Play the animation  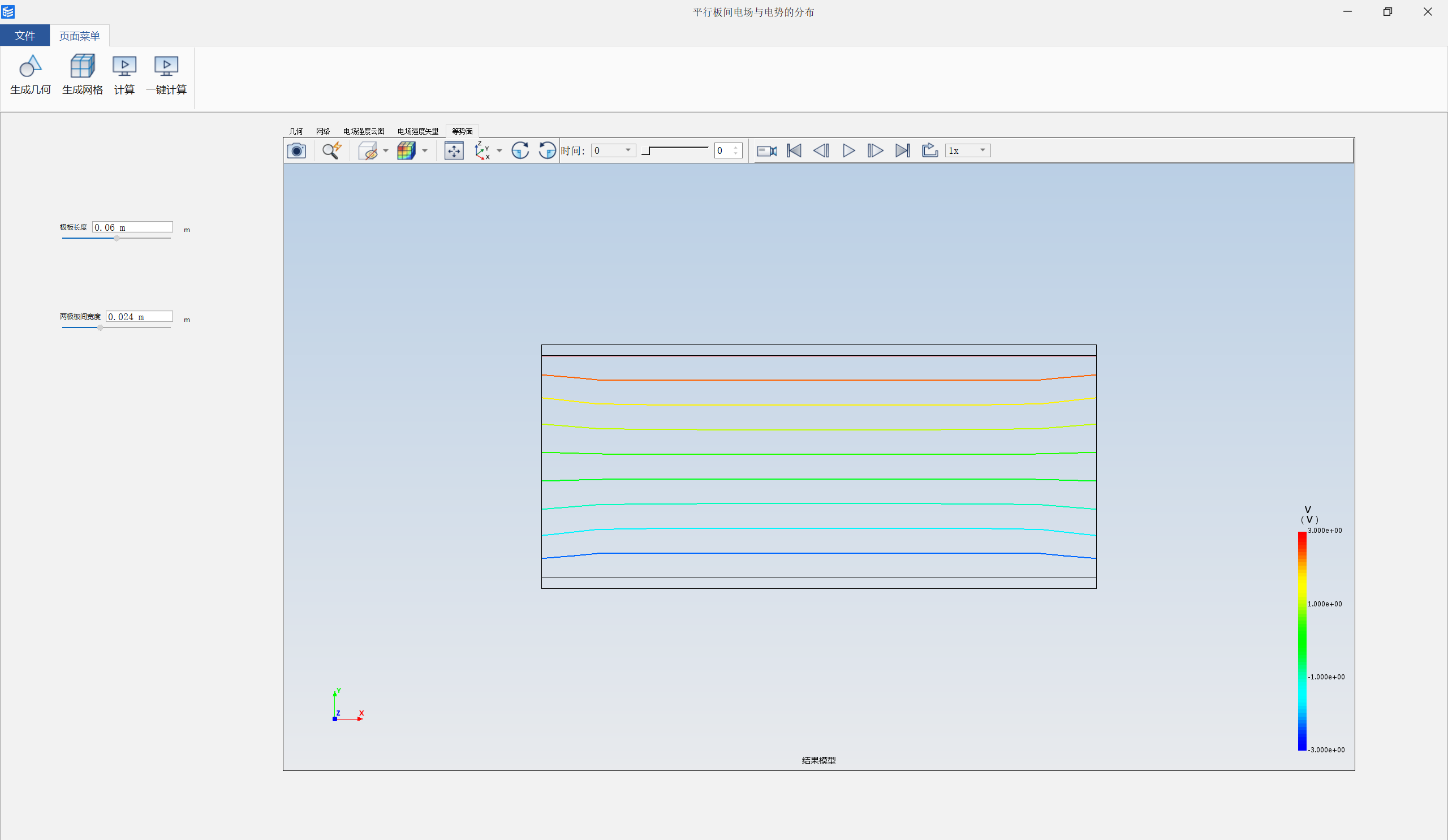pyautogui.click(x=848, y=150)
